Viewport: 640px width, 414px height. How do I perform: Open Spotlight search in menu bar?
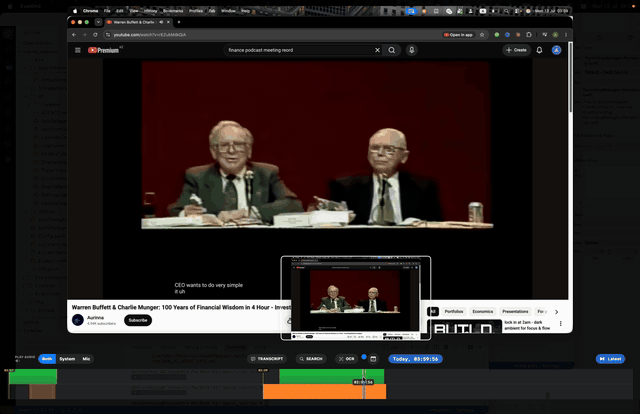506,11
